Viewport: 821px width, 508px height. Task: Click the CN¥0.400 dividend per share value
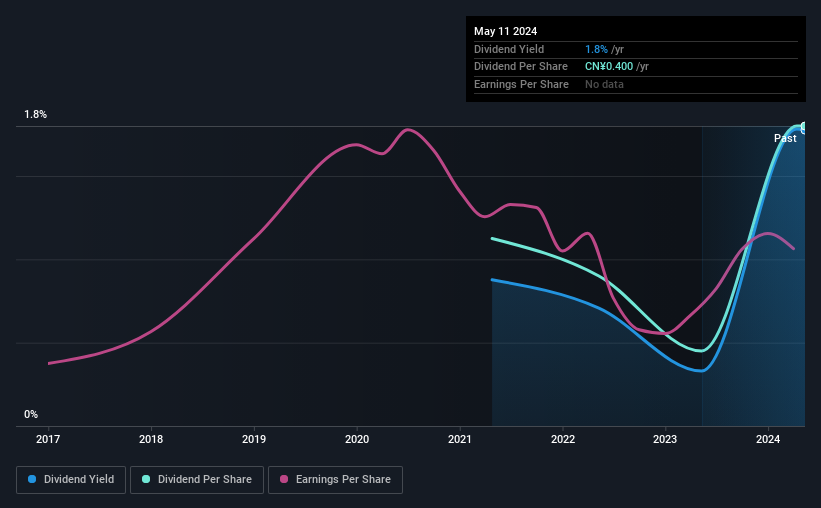point(609,67)
